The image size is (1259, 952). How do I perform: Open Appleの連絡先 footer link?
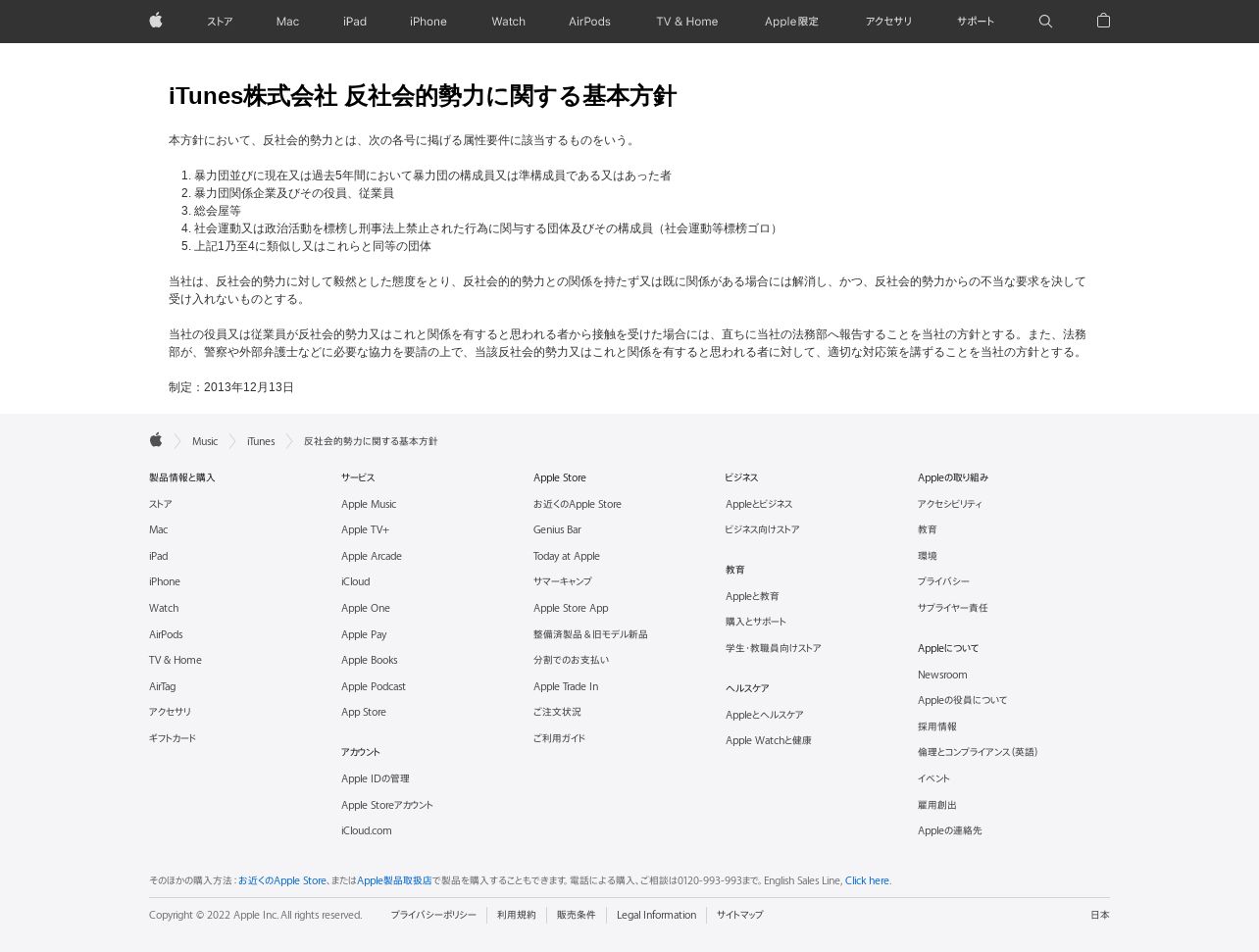[x=950, y=830]
